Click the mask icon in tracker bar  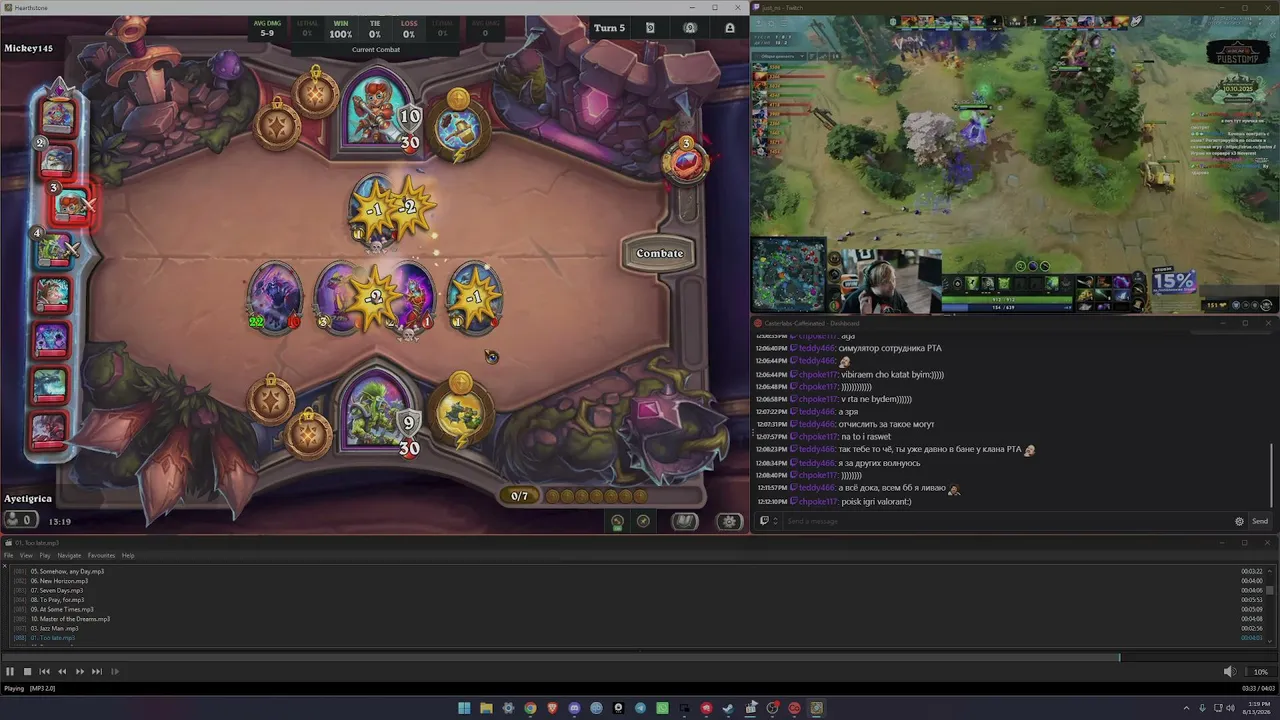690,28
